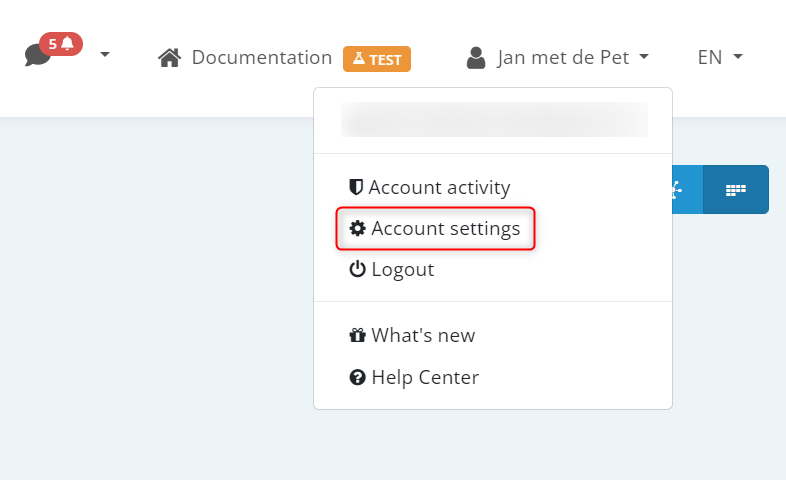Select Account activity menu entry

439,187
